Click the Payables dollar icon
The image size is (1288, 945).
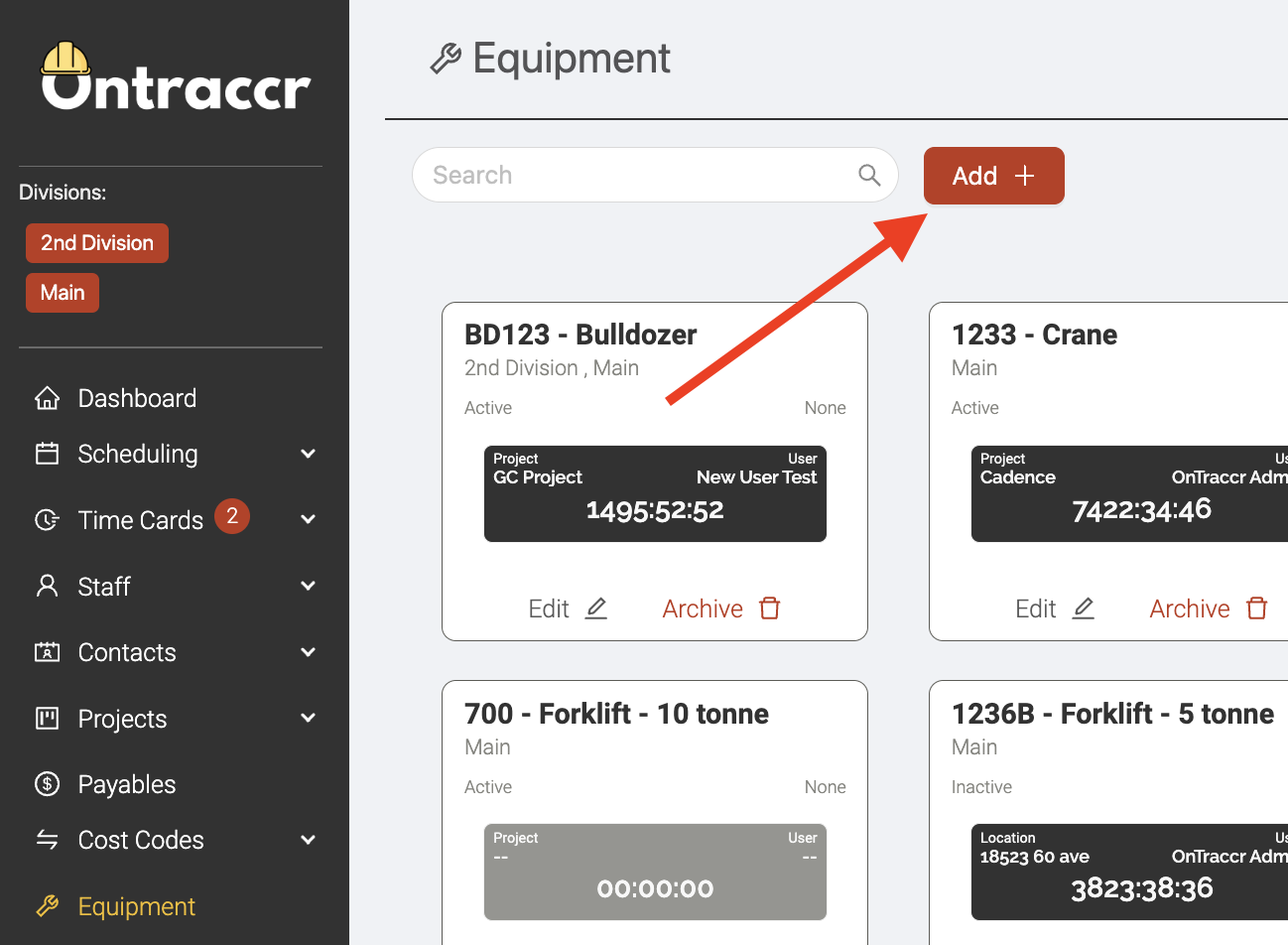click(x=47, y=784)
